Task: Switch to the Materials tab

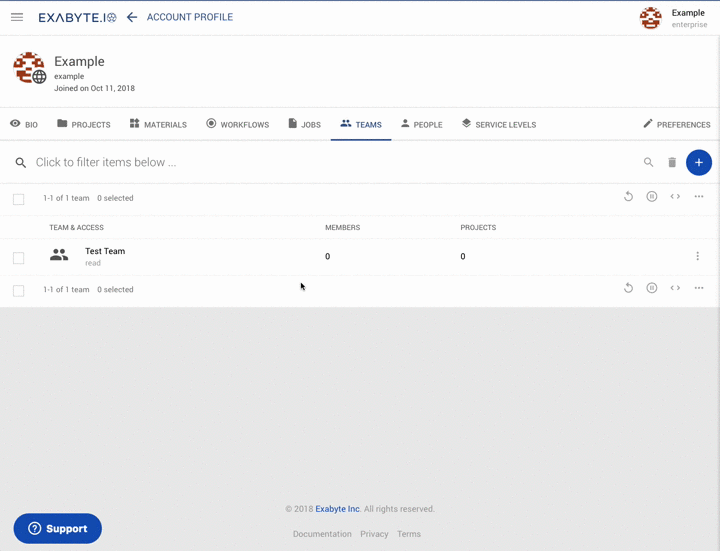Action: [158, 124]
